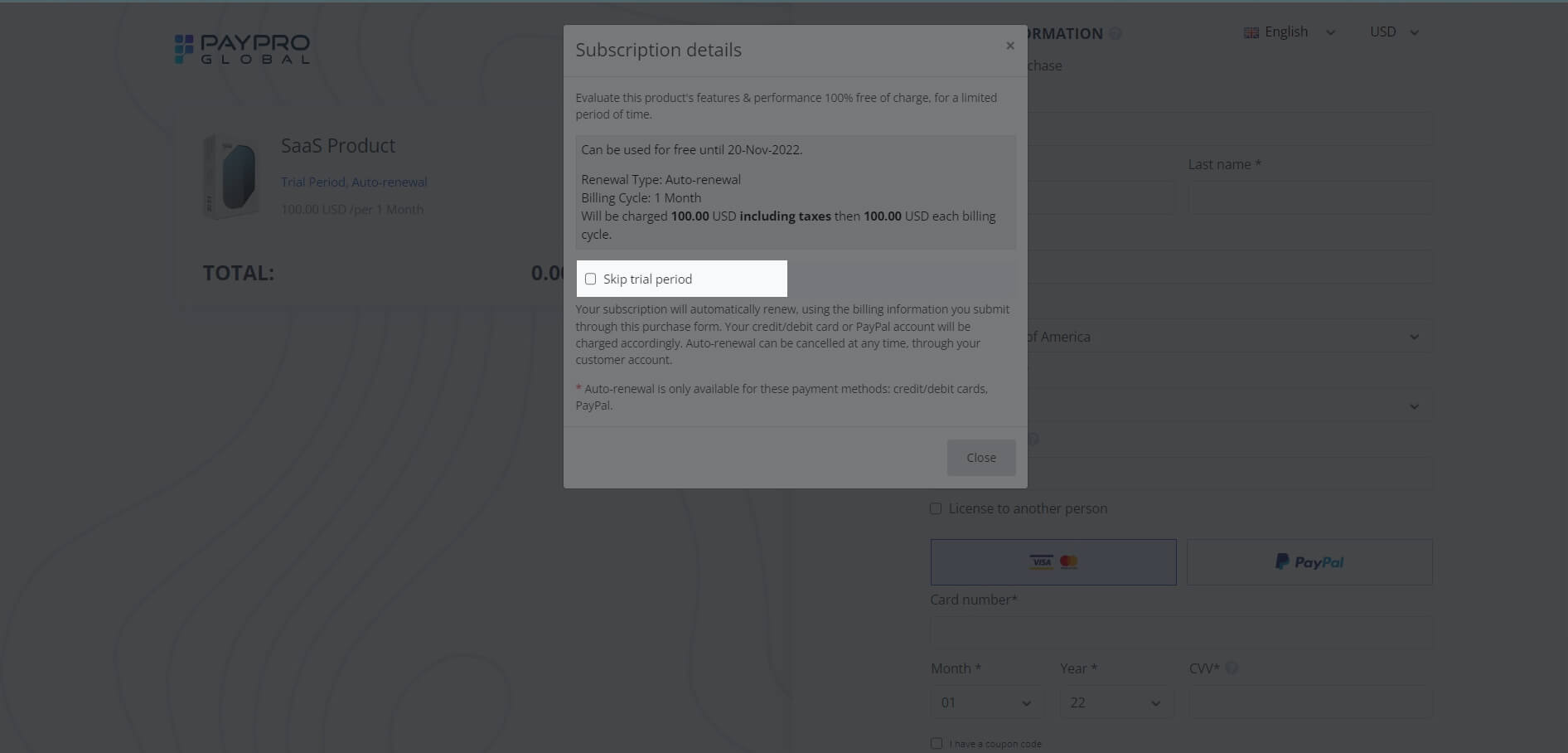
Task: Click the British flag language icon
Action: pos(1251,32)
